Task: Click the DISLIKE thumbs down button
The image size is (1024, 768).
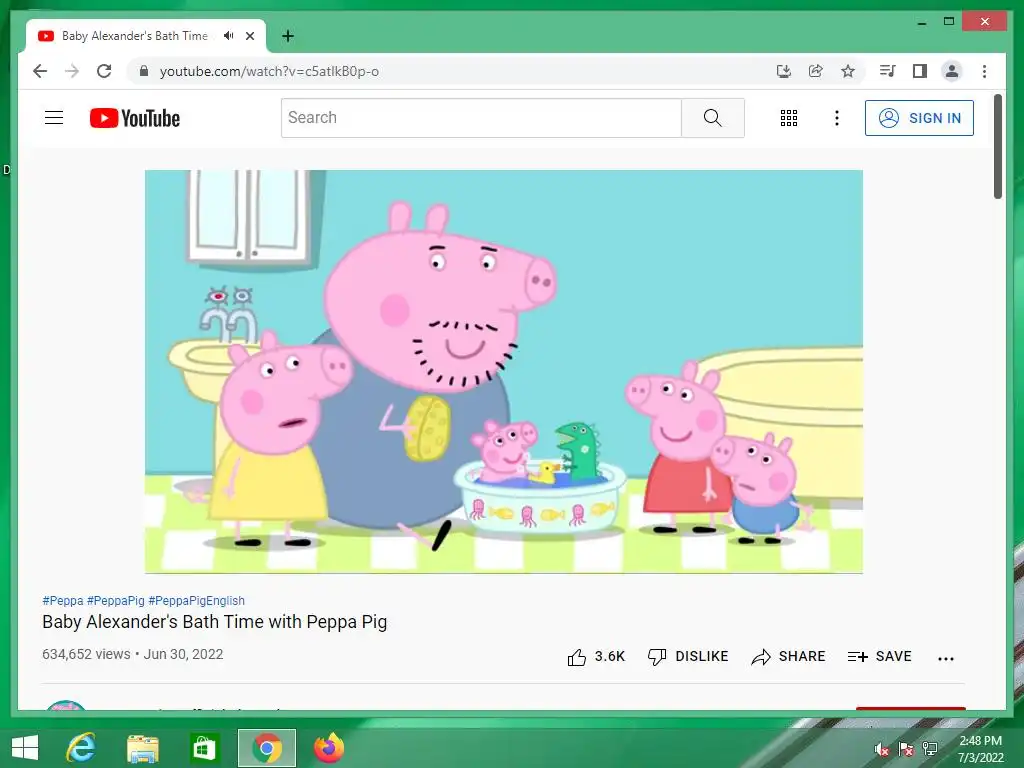Action: tap(687, 656)
